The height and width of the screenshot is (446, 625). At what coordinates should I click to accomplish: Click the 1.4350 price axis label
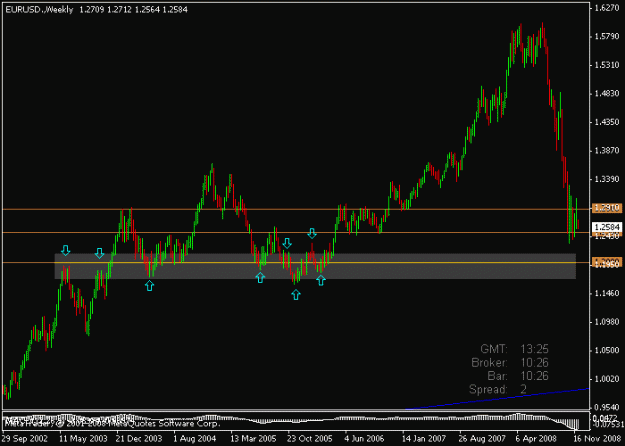(x=606, y=122)
